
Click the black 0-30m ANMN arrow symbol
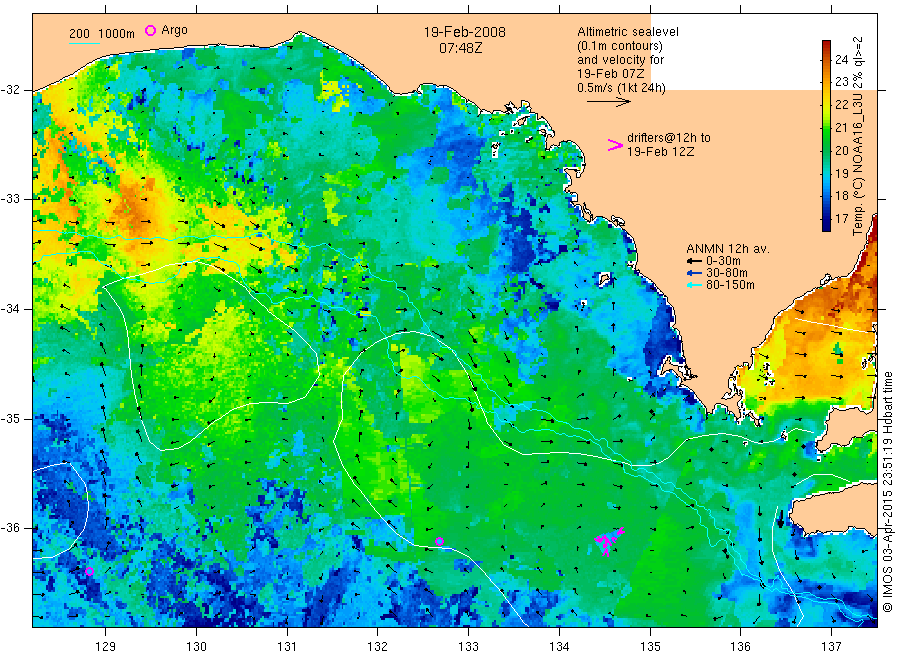pyautogui.click(x=694, y=262)
